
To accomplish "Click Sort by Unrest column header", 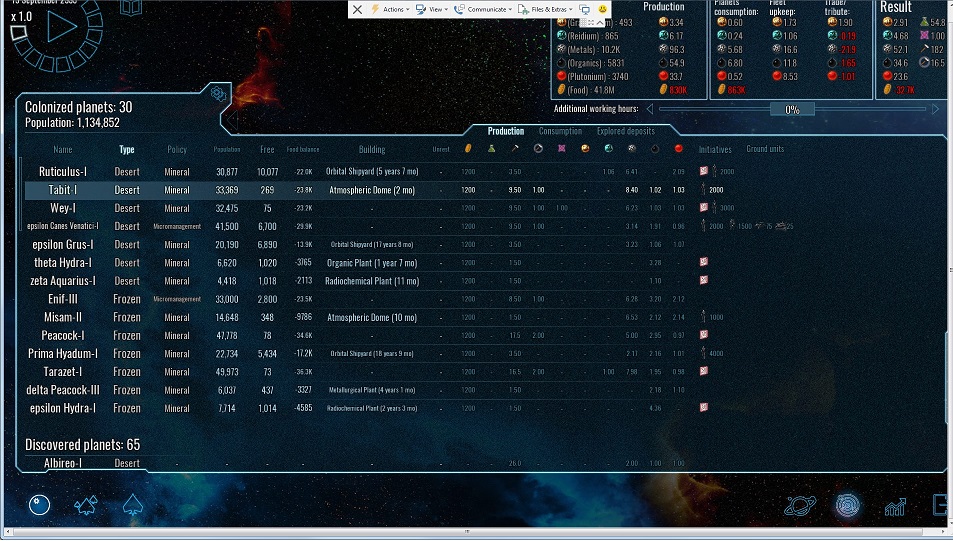I will pyautogui.click(x=441, y=149).
